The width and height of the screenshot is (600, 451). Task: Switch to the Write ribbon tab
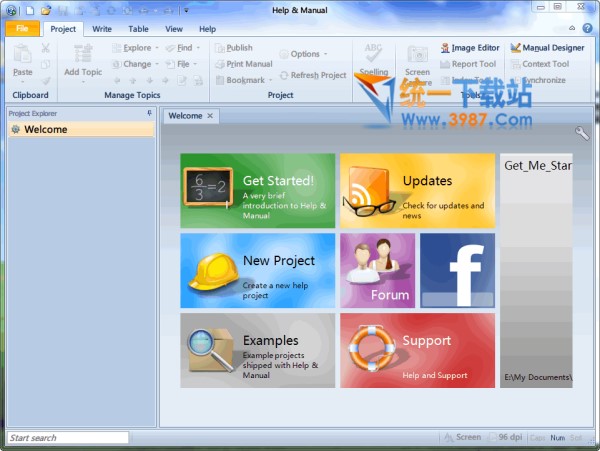point(102,29)
